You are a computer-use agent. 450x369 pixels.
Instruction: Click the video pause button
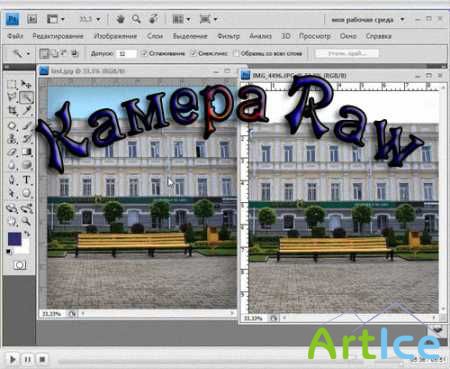click(x=27, y=359)
